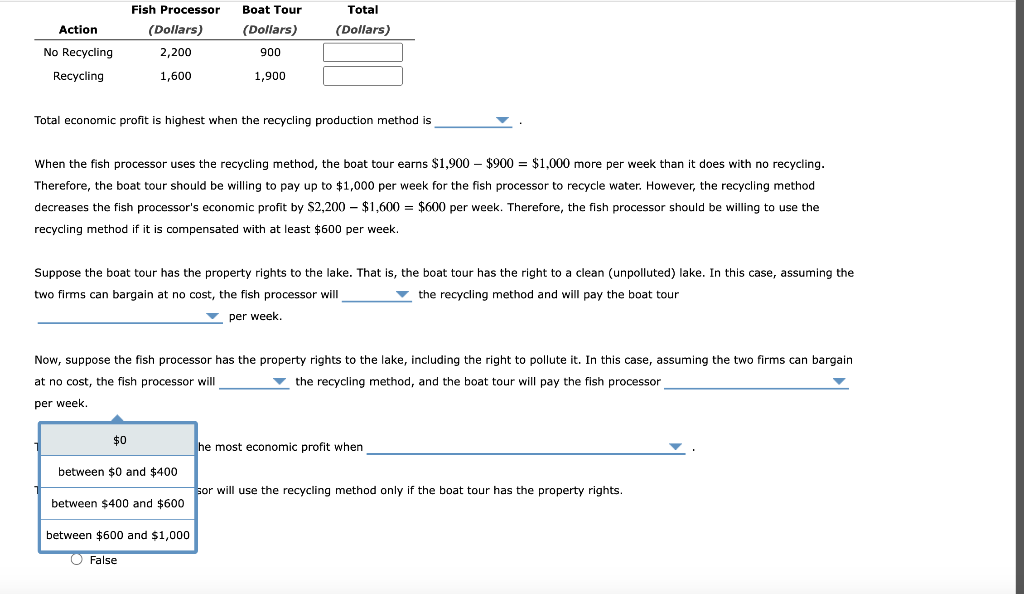The height and width of the screenshot is (594, 1024).
Task: Click the far-right arrow on the fish processor payment blank
Action: pyautogui.click(x=840, y=381)
